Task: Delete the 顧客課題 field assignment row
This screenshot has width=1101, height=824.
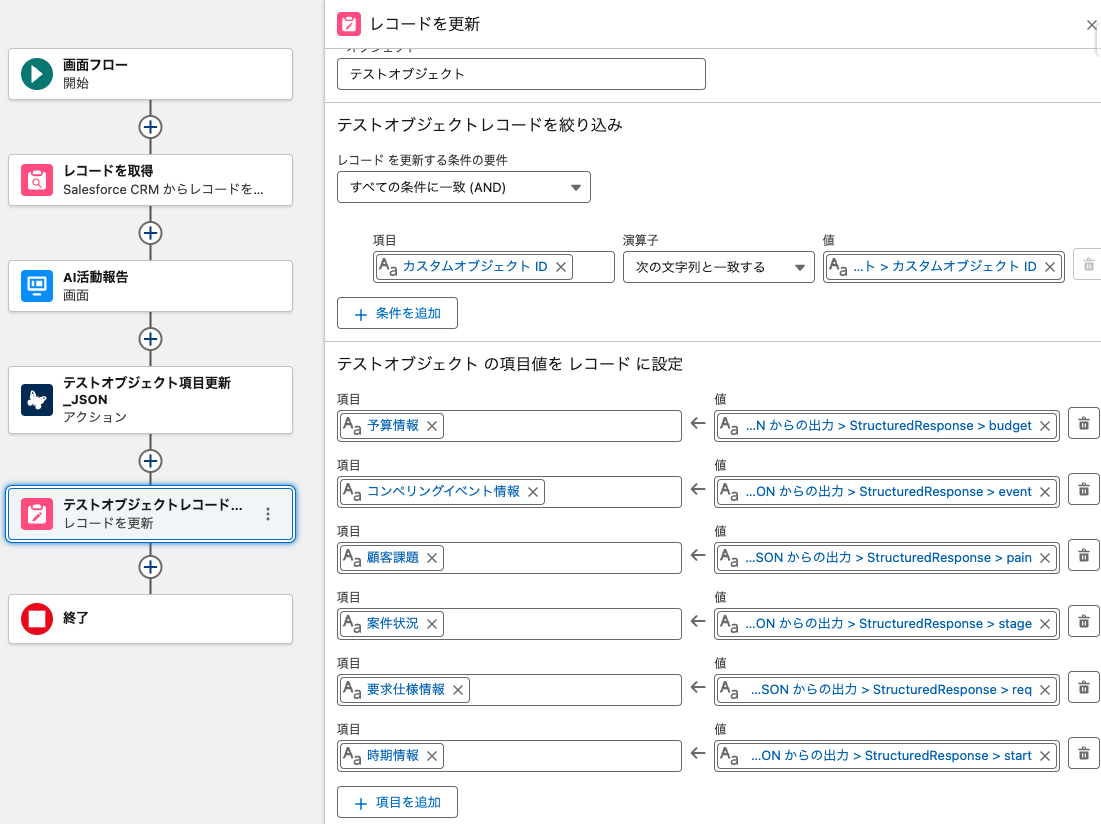Action: point(1083,557)
